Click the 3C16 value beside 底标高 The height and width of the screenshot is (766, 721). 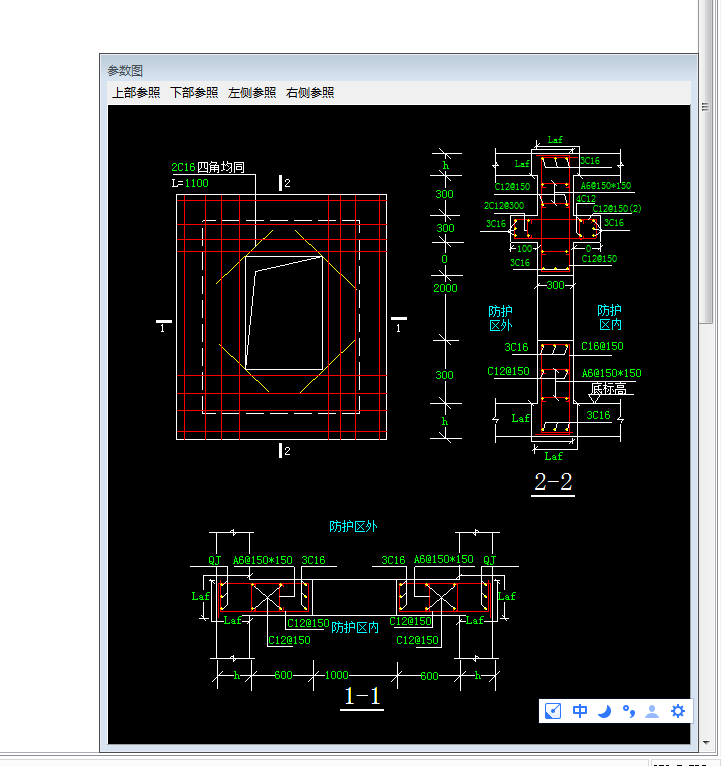tap(598, 415)
